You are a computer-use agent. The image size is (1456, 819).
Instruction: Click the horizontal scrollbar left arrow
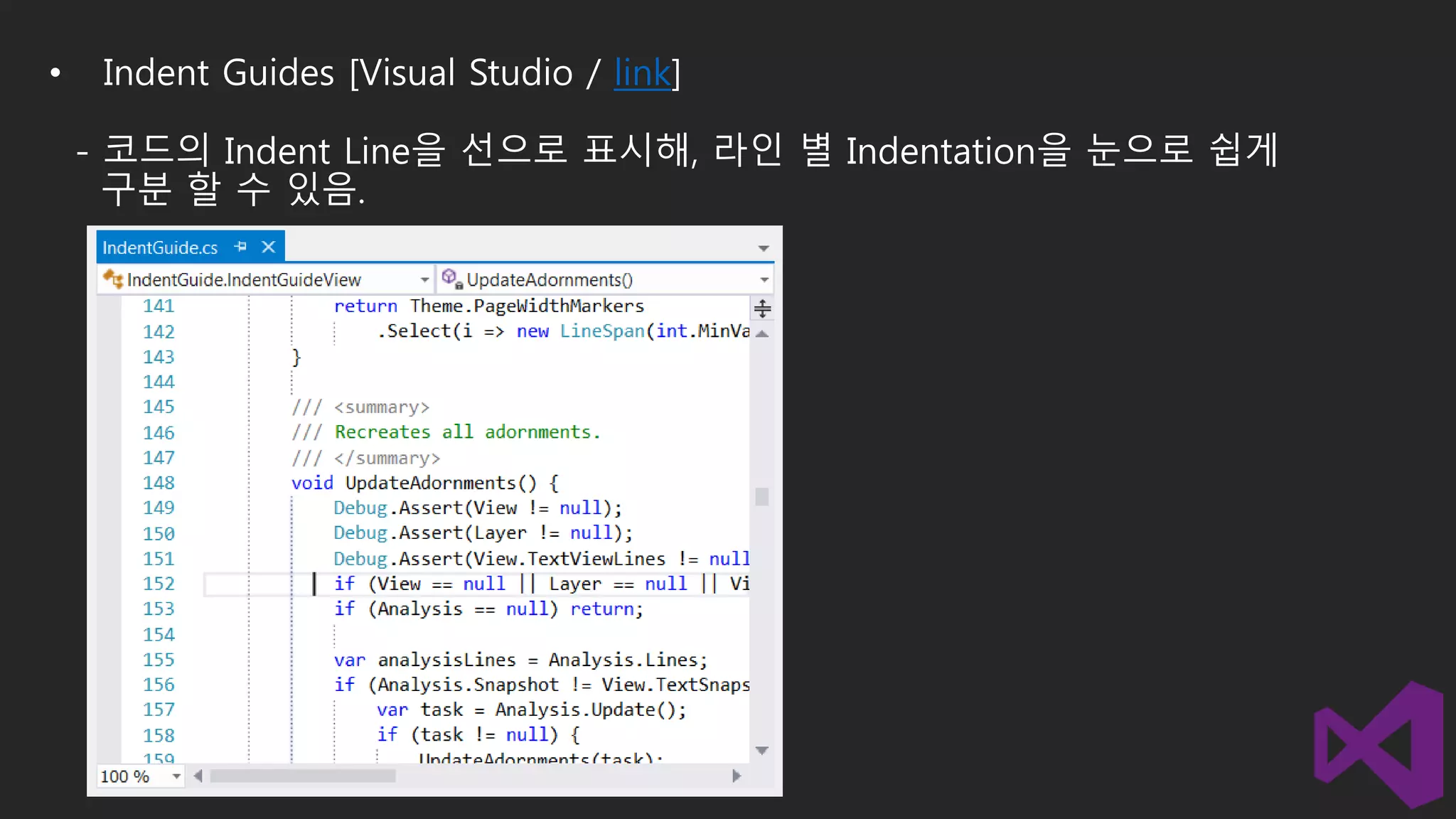coord(198,776)
